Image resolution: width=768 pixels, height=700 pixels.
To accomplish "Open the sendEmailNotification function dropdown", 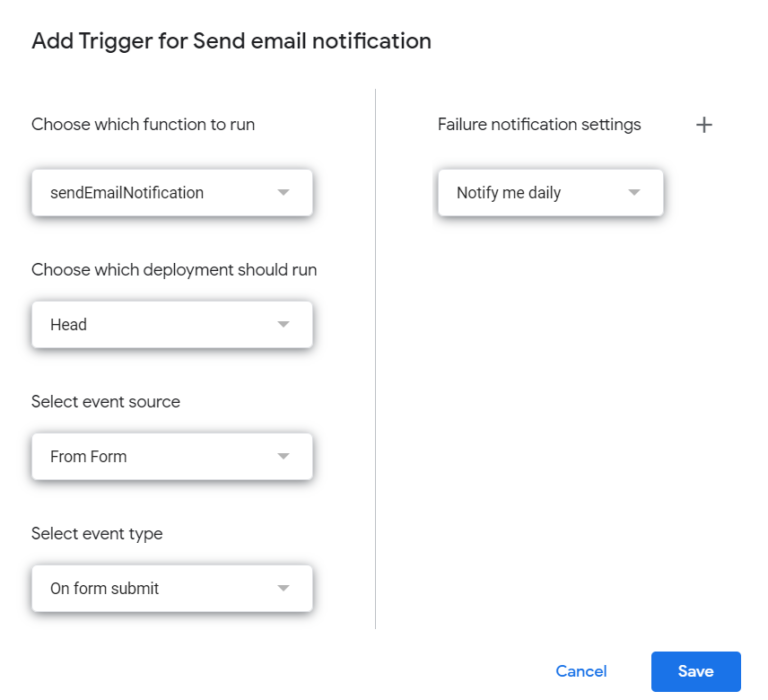I will click(x=172, y=193).
